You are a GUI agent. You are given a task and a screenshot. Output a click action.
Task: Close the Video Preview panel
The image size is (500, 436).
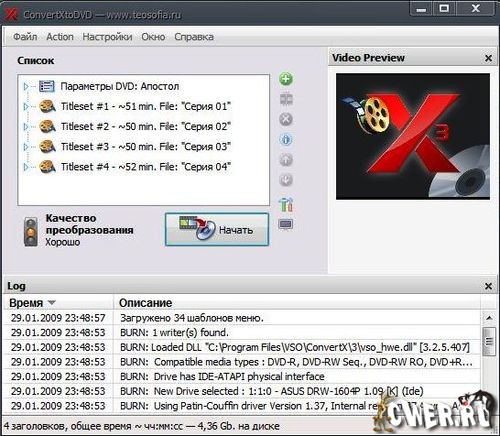pos(488,58)
